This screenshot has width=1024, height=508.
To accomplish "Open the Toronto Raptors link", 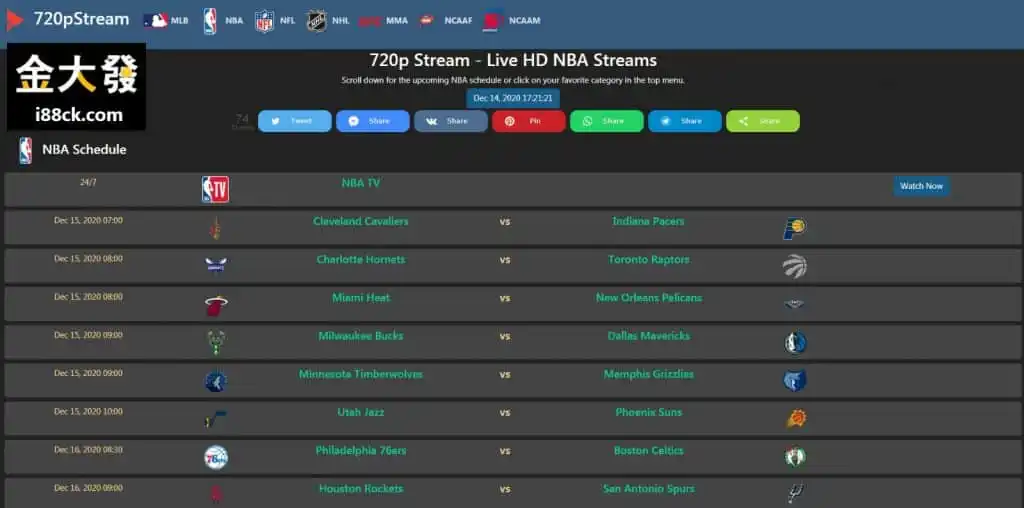I will 648,259.
